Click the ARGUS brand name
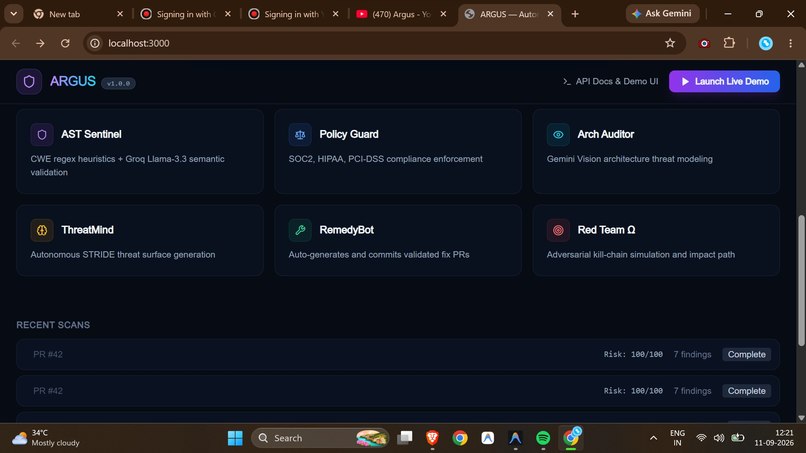The image size is (806, 453). pos(72,81)
